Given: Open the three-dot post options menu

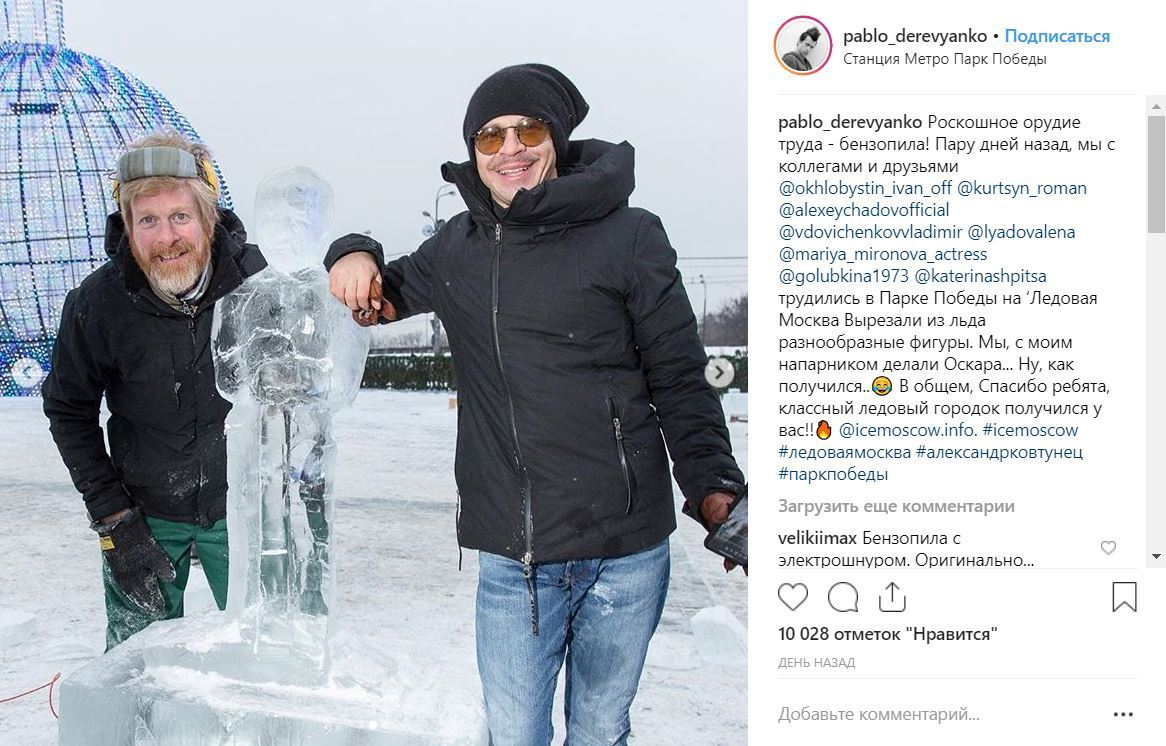Looking at the screenshot, I should point(1123,715).
